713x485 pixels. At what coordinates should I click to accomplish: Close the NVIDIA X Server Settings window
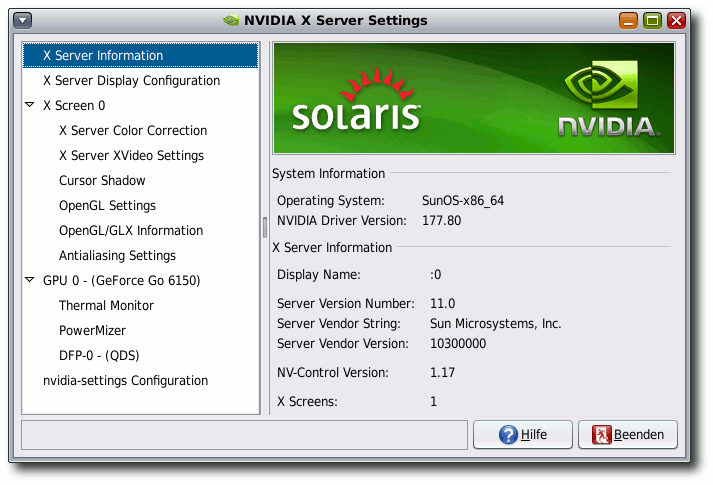pyautogui.click(x=676, y=20)
